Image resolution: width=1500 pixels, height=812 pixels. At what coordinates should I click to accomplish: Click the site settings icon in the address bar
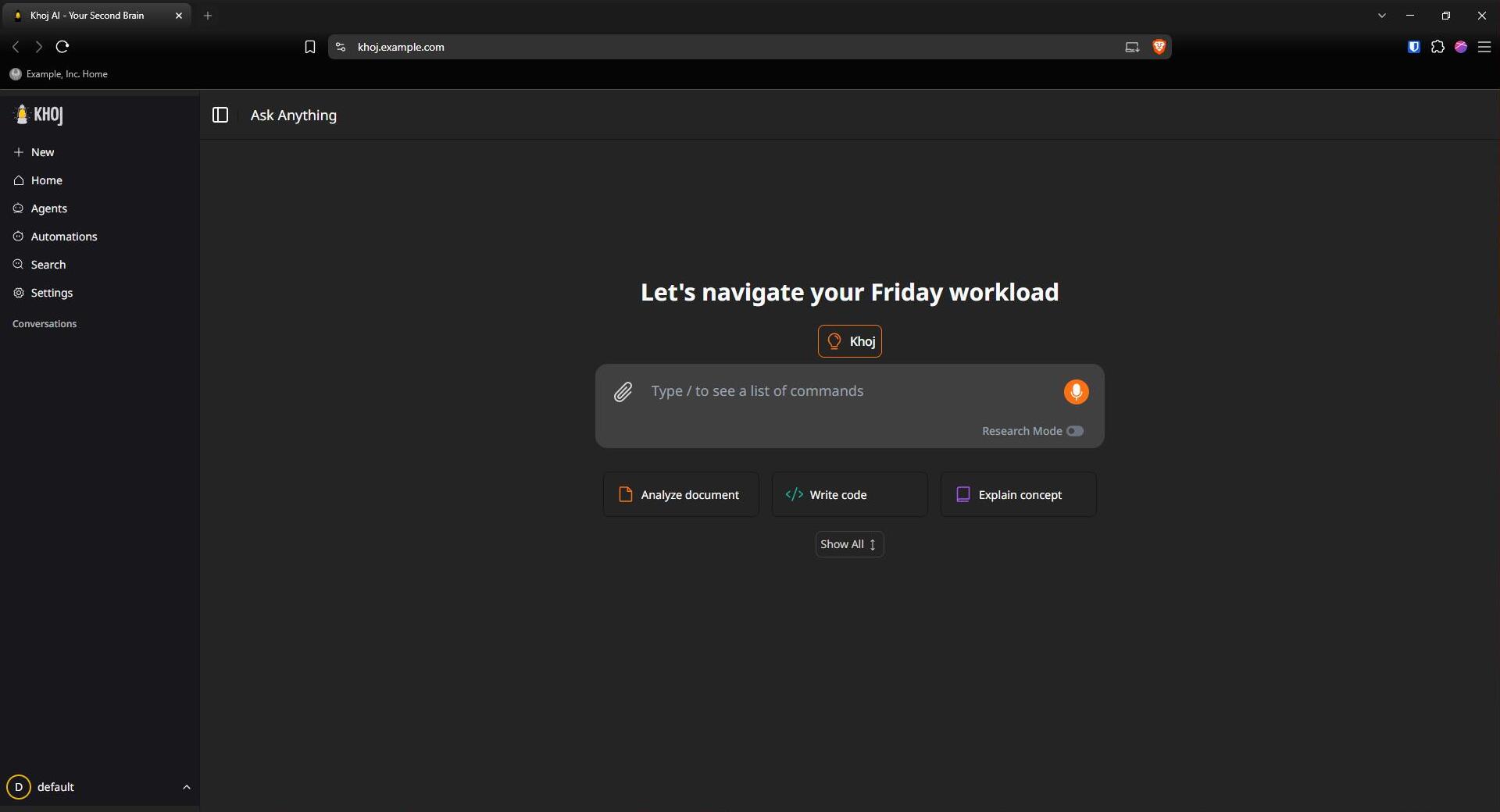341,47
